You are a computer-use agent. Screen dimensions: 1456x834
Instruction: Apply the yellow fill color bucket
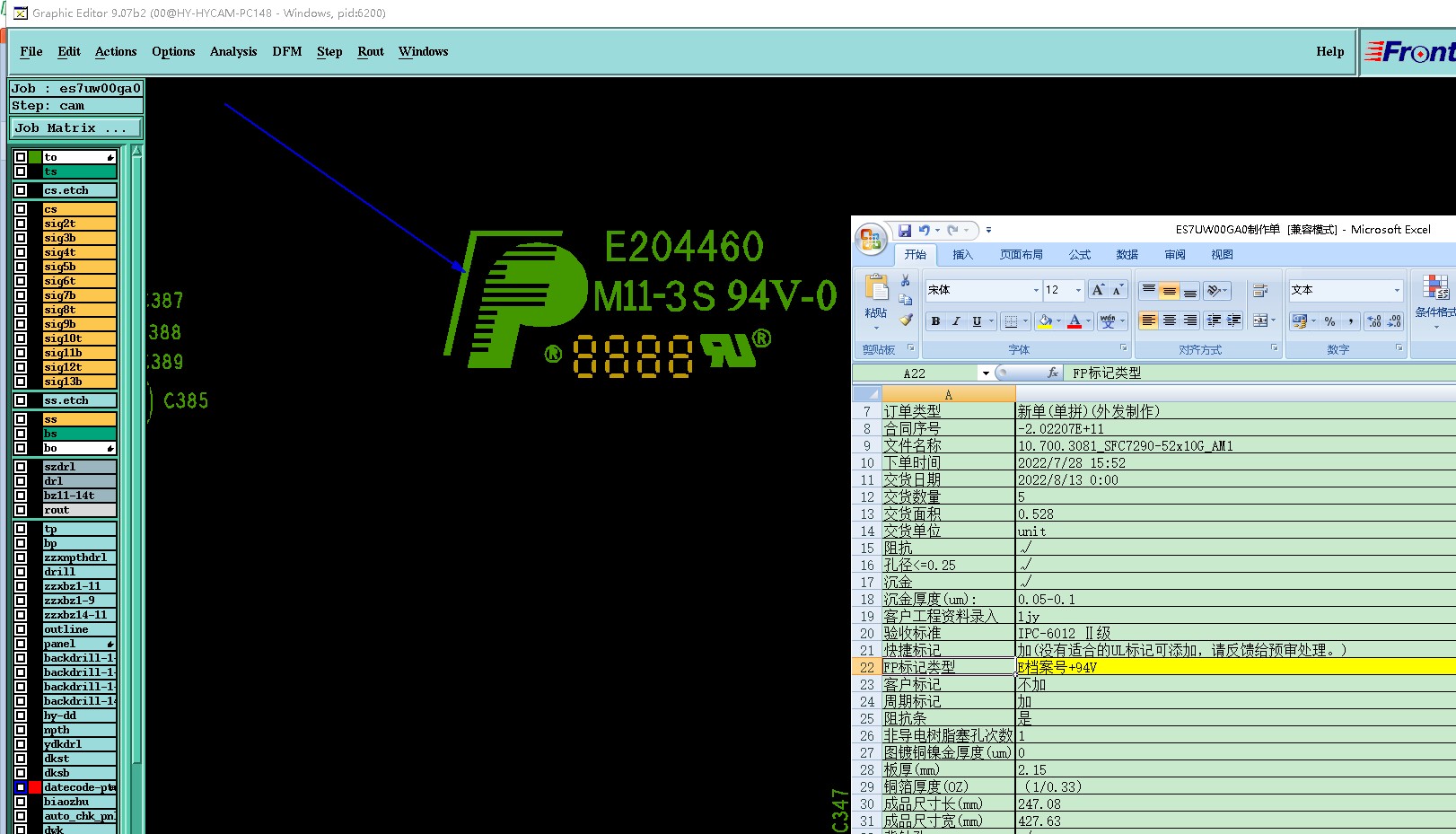pos(1045,321)
